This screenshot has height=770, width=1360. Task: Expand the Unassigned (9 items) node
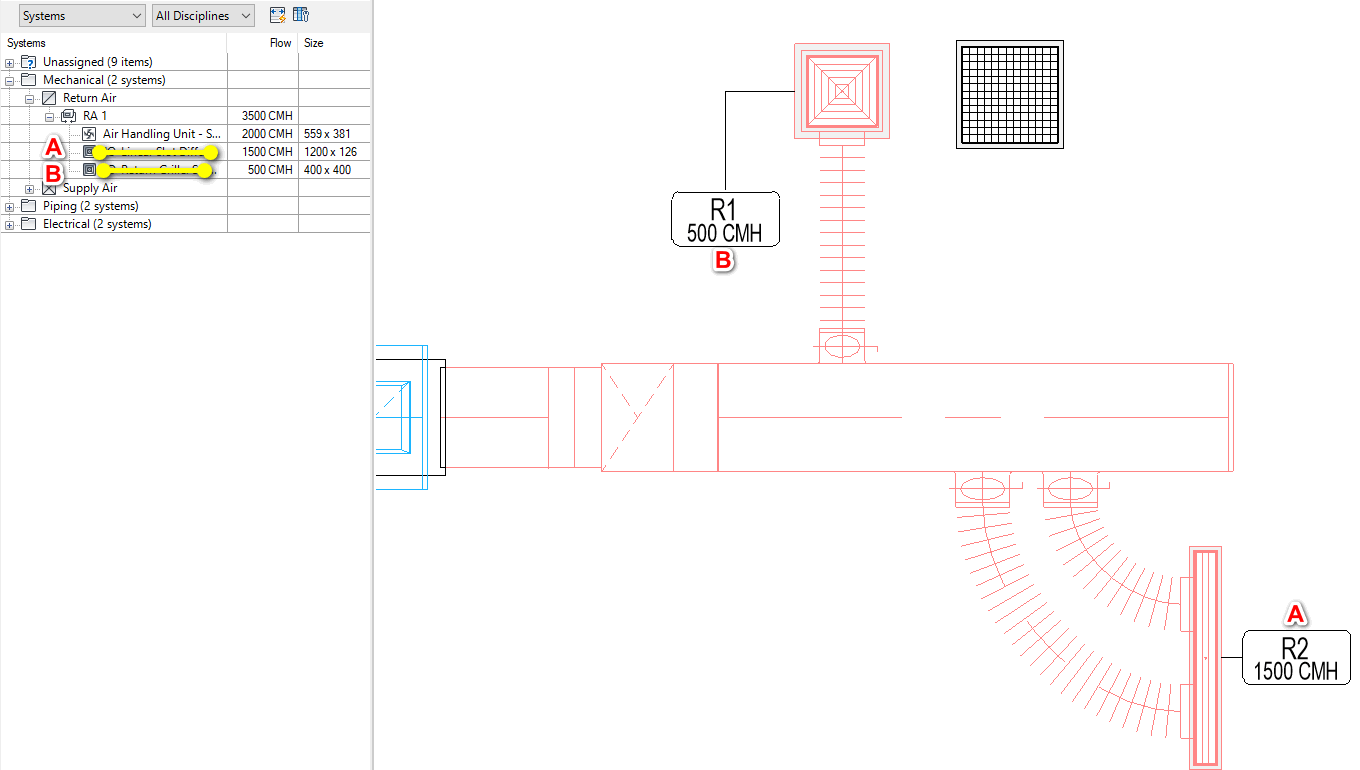[10, 63]
